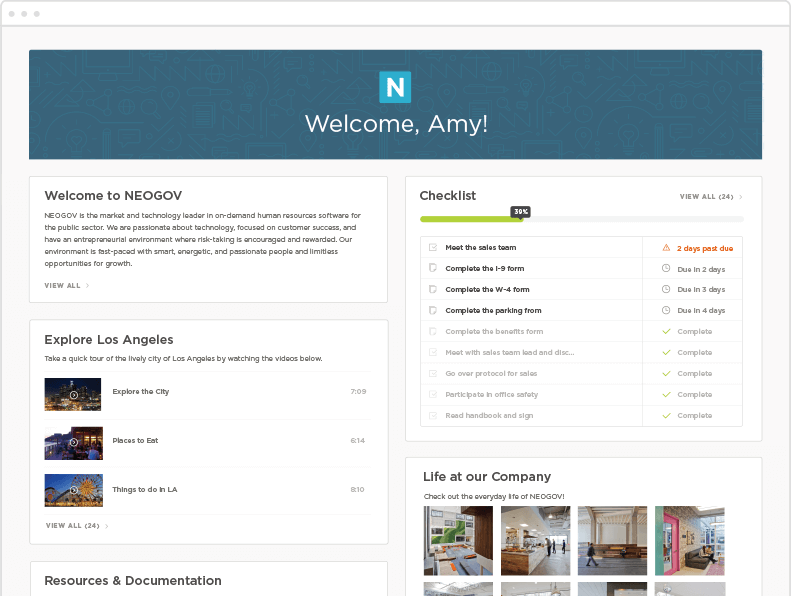Click the clock icon beside Due in 2 days
792x596 pixels.
pyautogui.click(x=666, y=269)
